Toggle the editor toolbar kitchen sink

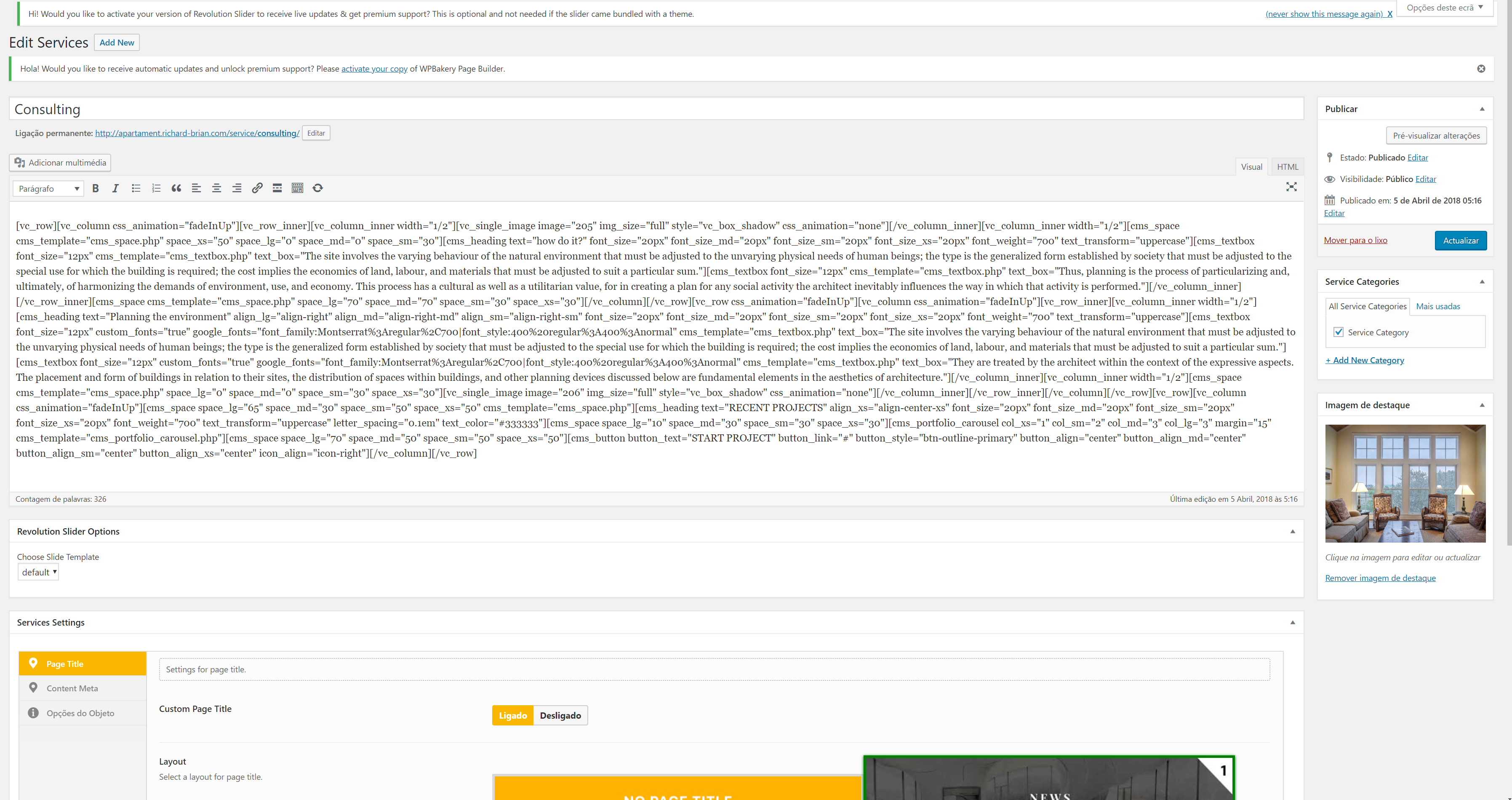coord(298,188)
